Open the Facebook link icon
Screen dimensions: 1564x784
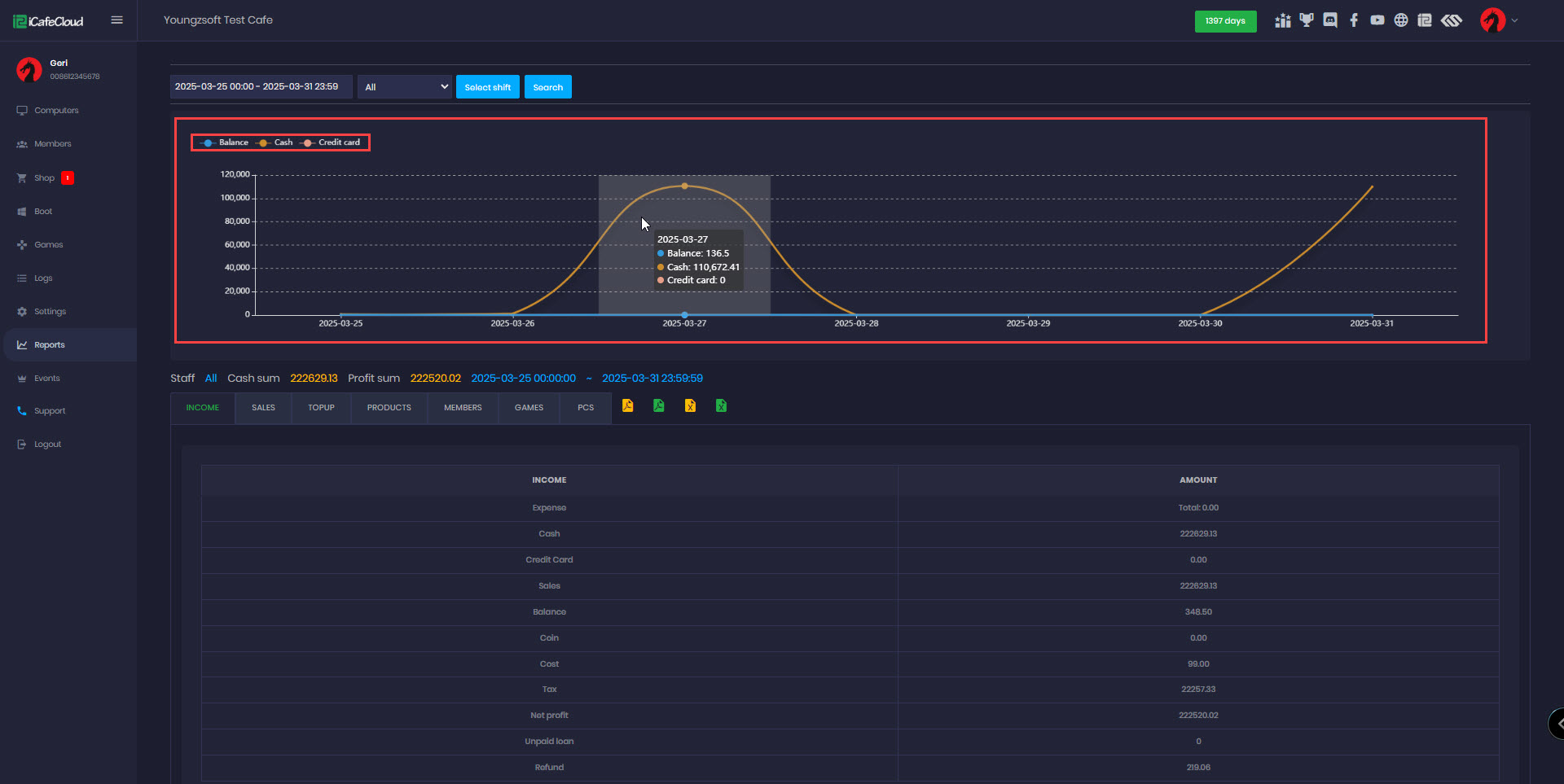click(1354, 20)
